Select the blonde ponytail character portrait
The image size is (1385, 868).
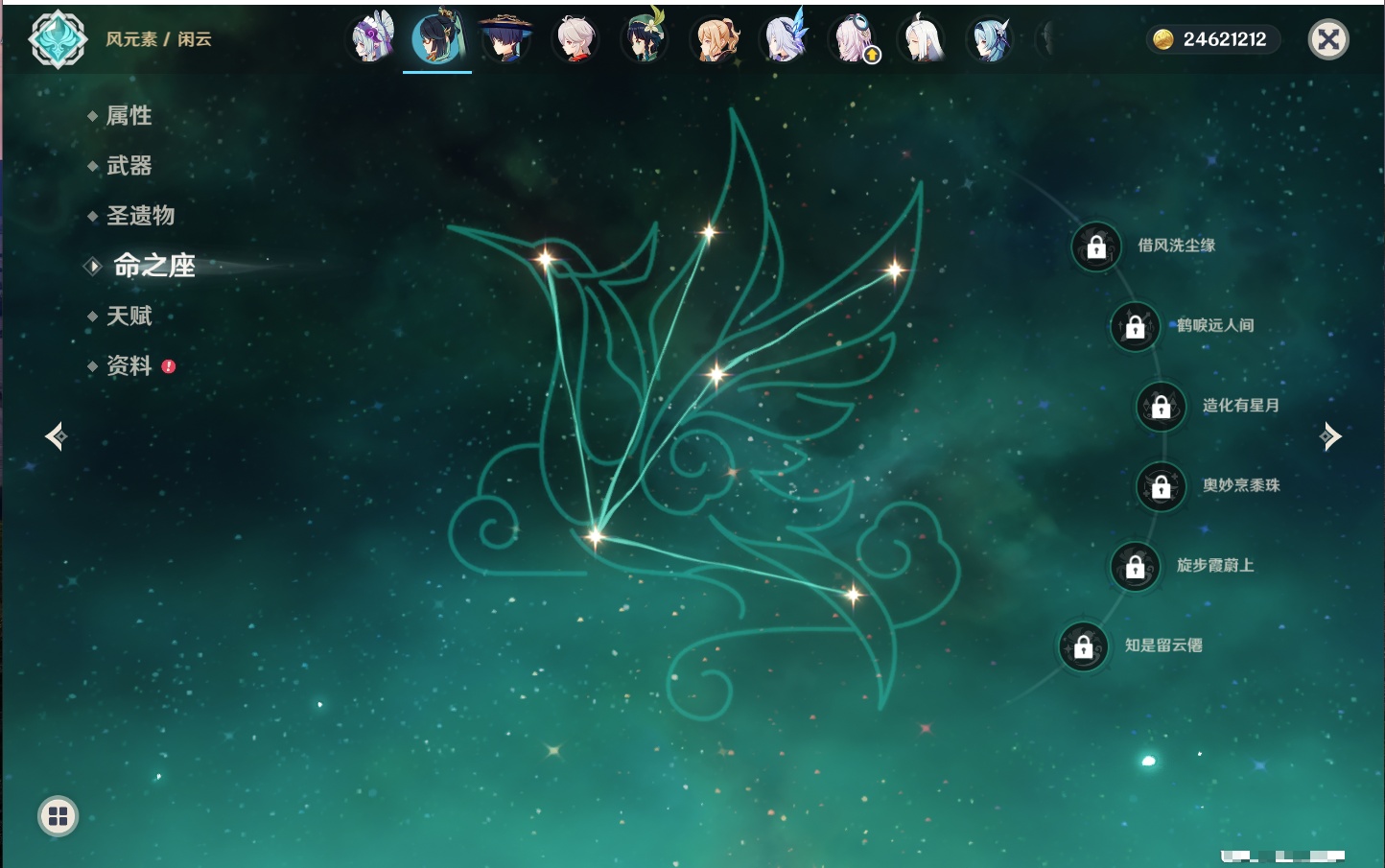[x=715, y=39]
